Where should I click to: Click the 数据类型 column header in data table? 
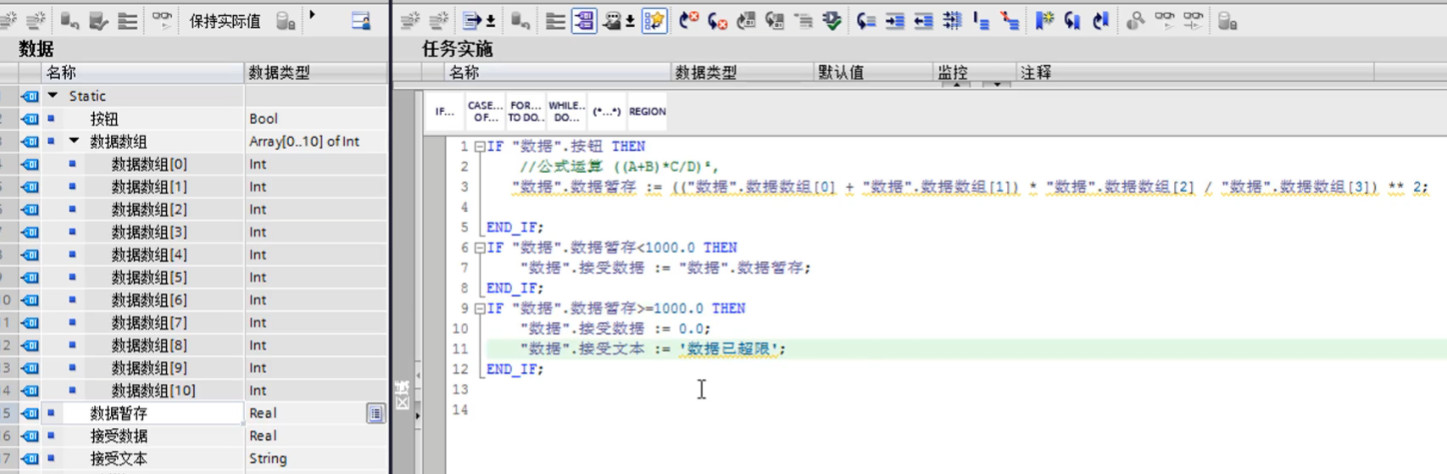pos(315,73)
